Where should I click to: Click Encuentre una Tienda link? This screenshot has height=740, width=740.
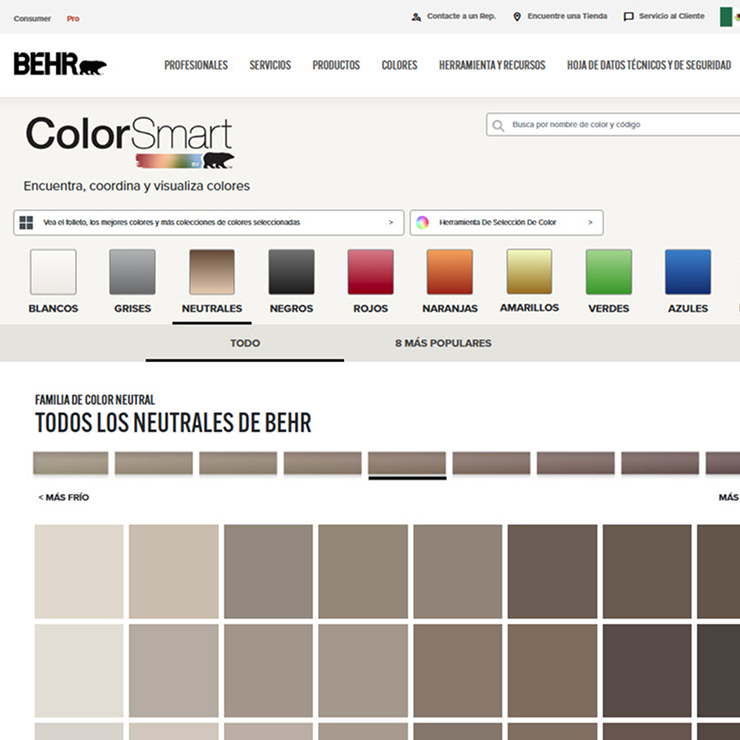[x=567, y=16]
